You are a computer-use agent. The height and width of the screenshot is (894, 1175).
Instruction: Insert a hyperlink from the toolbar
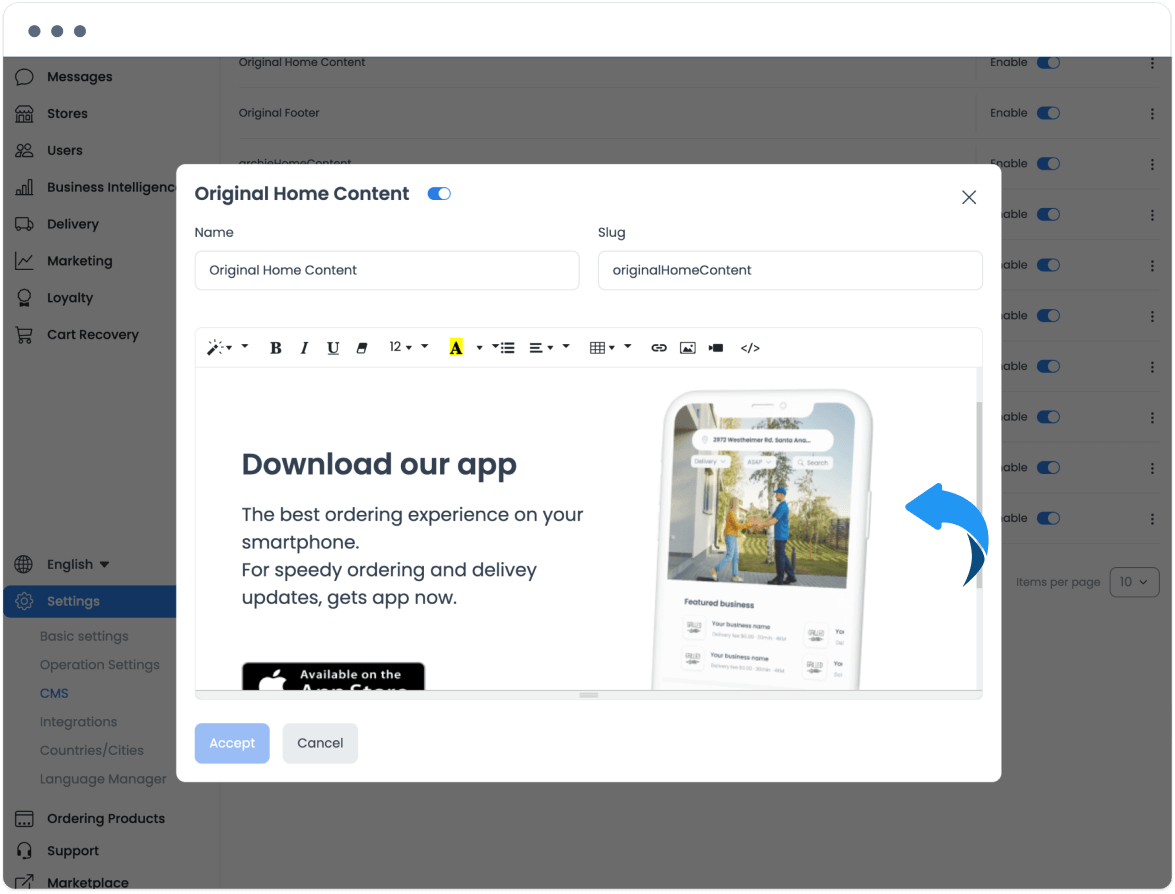[659, 348]
